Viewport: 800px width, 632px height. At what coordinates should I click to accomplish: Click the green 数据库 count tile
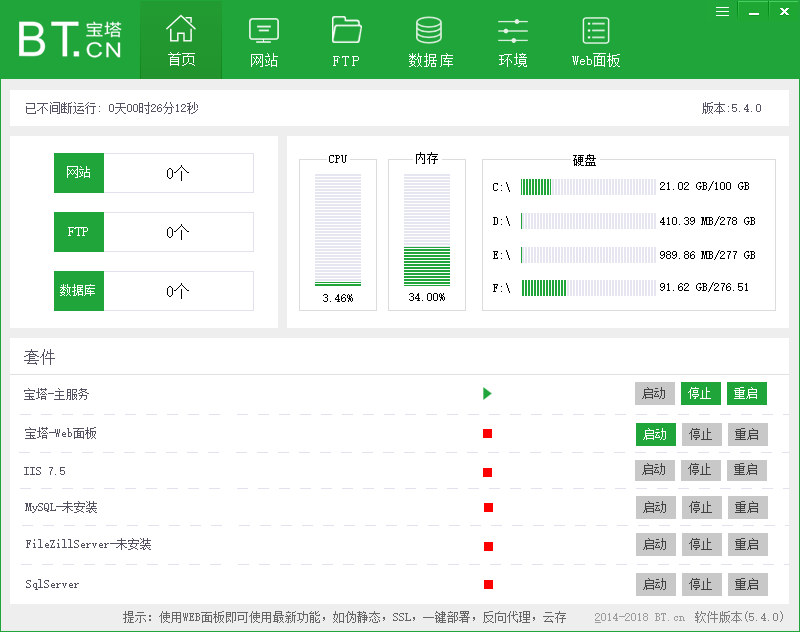tap(79, 290)
